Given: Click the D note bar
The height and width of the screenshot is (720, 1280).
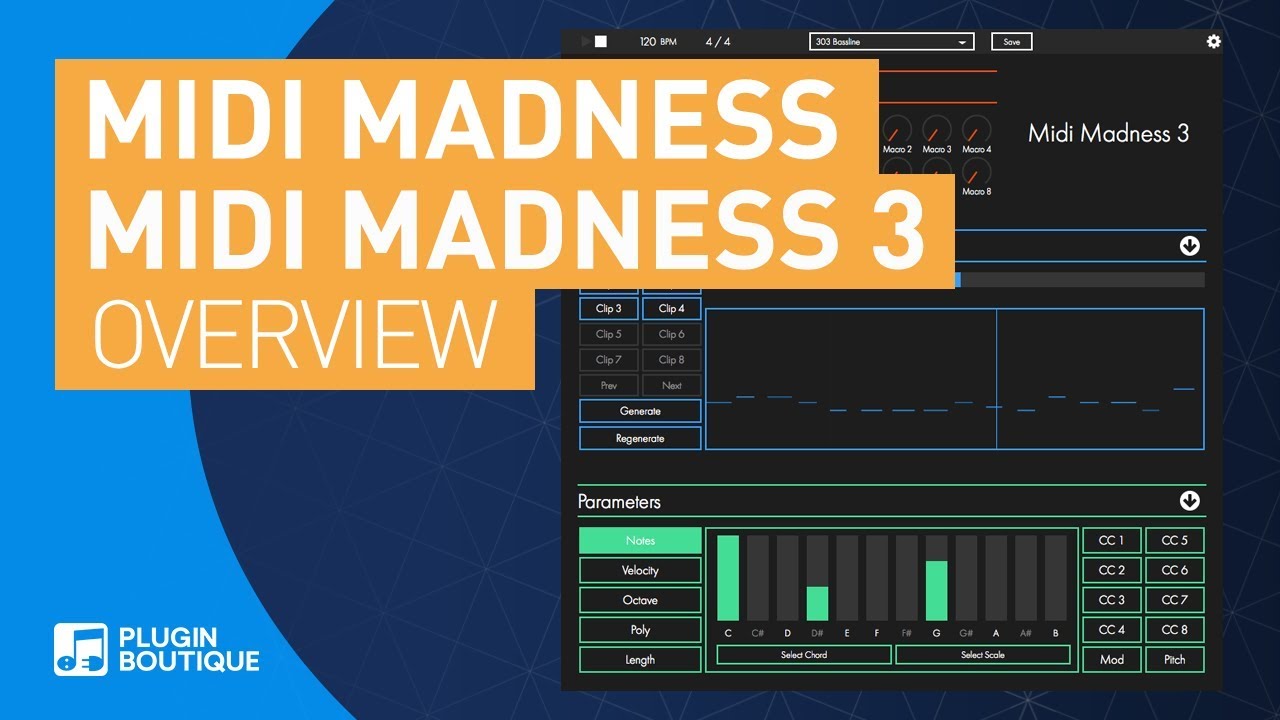Looking at the screenshot, I should [x=788, y=578].
